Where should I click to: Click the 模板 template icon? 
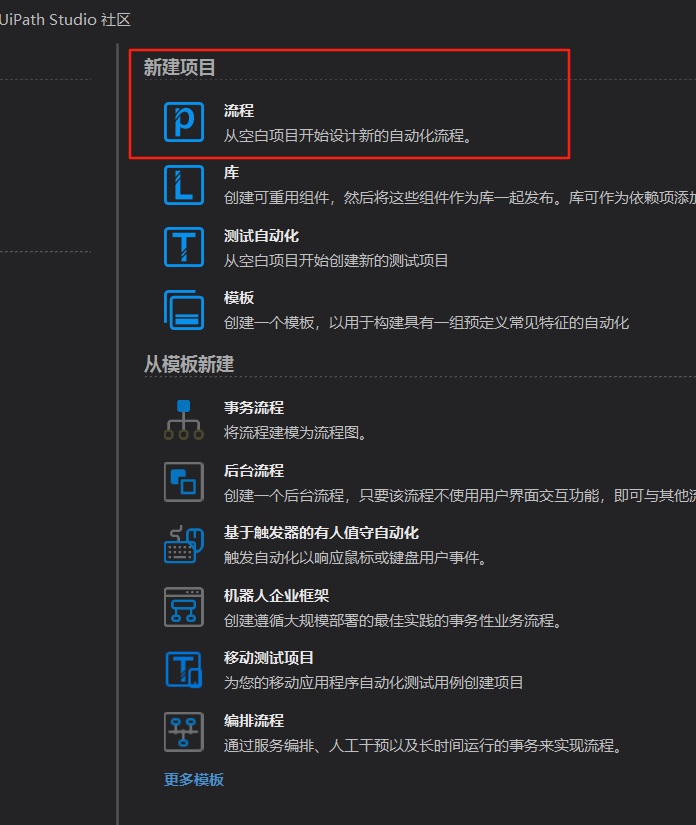pyautogui.click(x=184, y=310)
